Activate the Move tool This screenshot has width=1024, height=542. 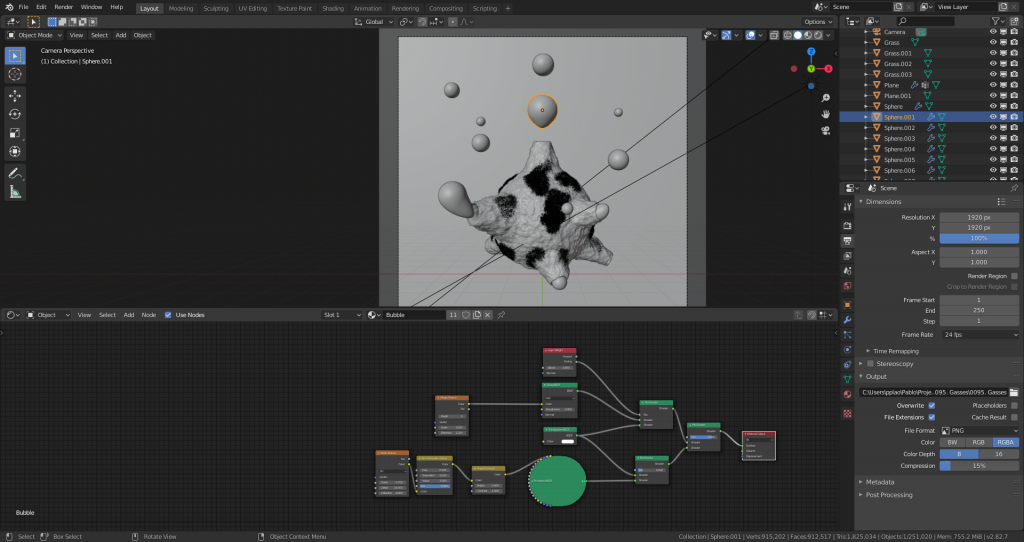click(x=15, y=95)
